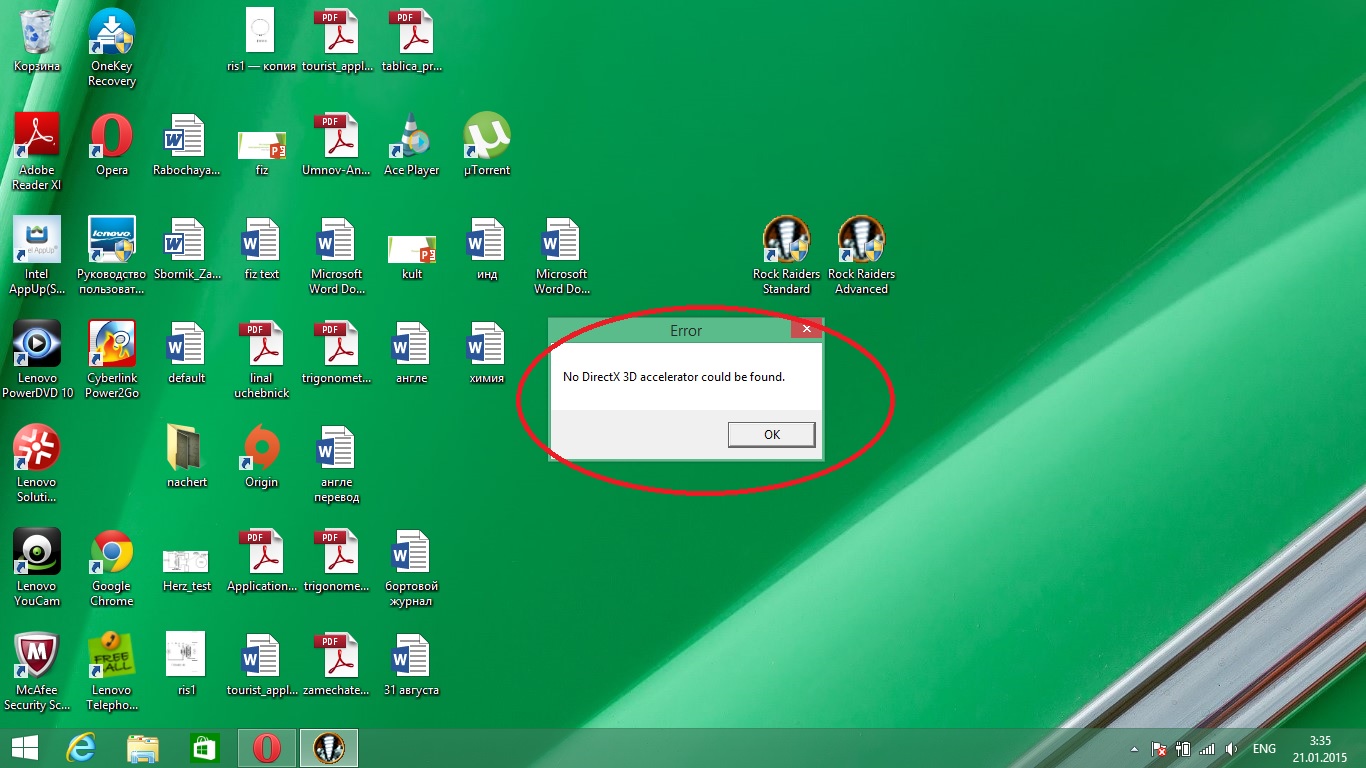Select the '31 августа' Word document
The width and height of the screenshot is (1366, 768).
click(x=412, y=665)
